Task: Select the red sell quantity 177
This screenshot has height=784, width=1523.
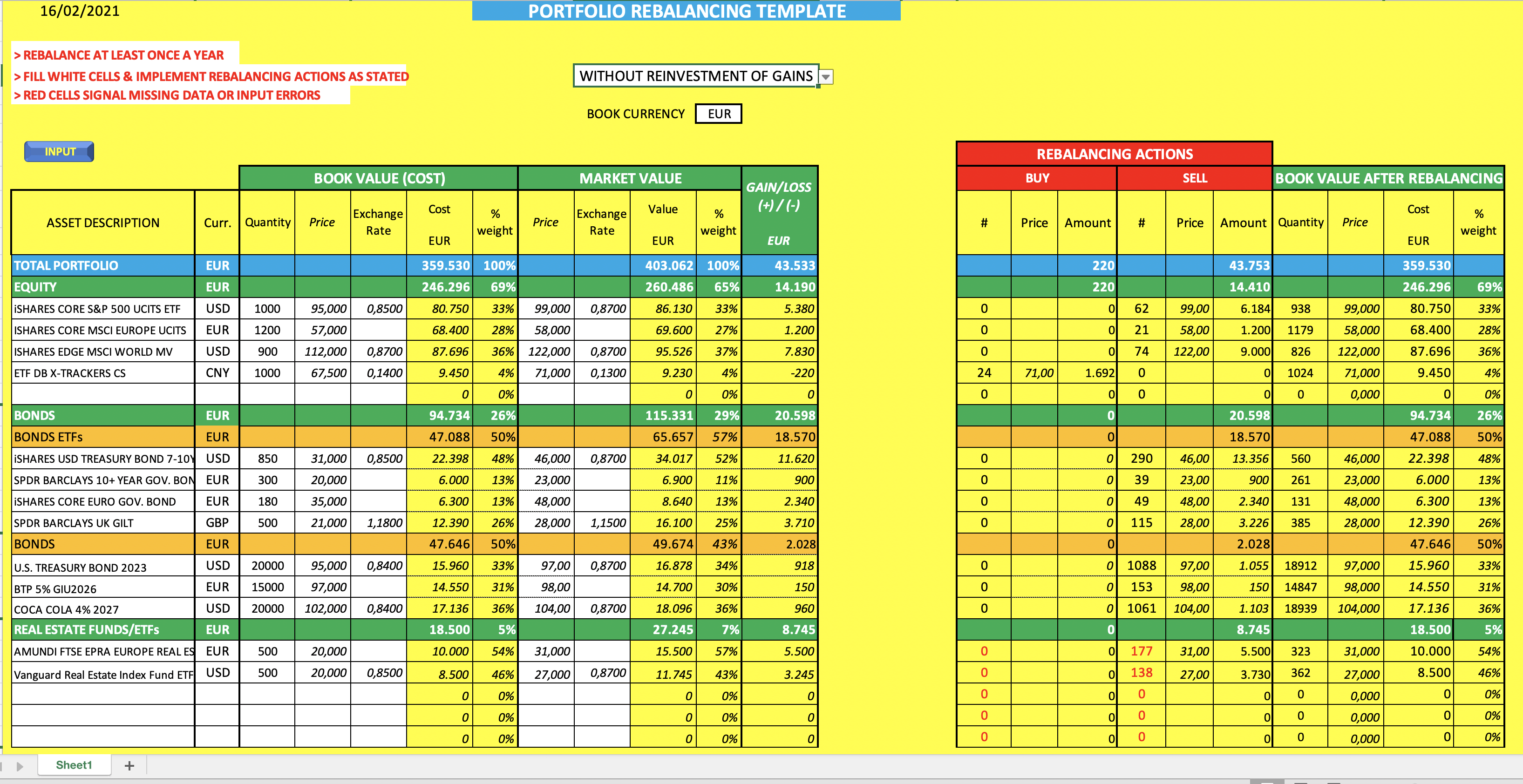Action: [1142, 652]
